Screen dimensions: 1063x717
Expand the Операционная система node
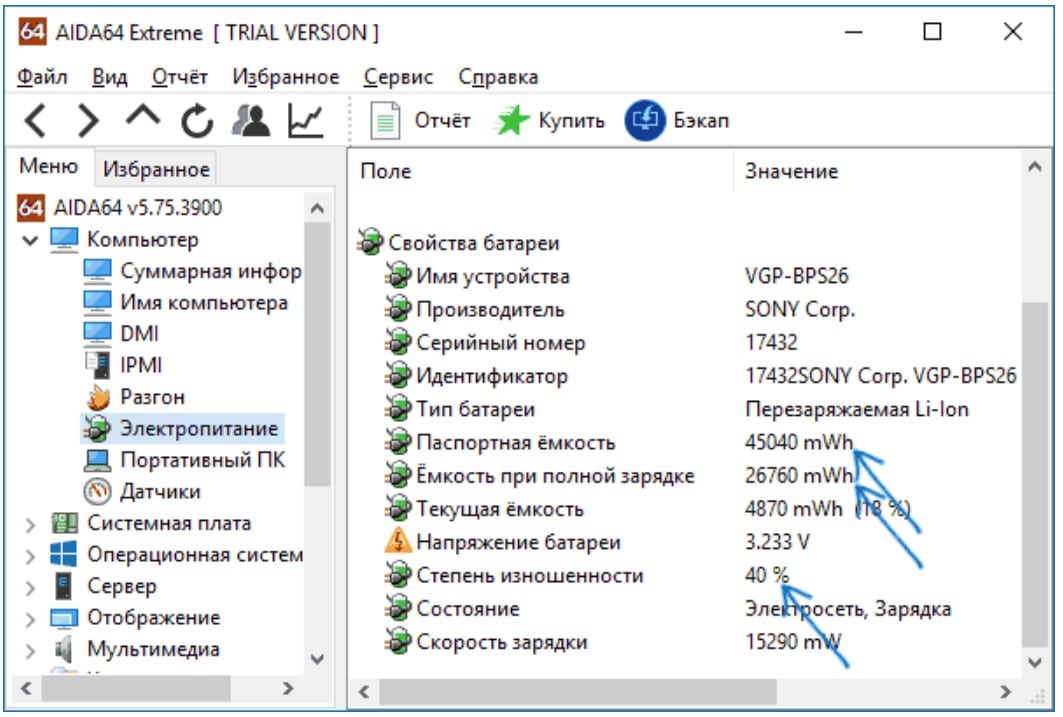point(30,556)
